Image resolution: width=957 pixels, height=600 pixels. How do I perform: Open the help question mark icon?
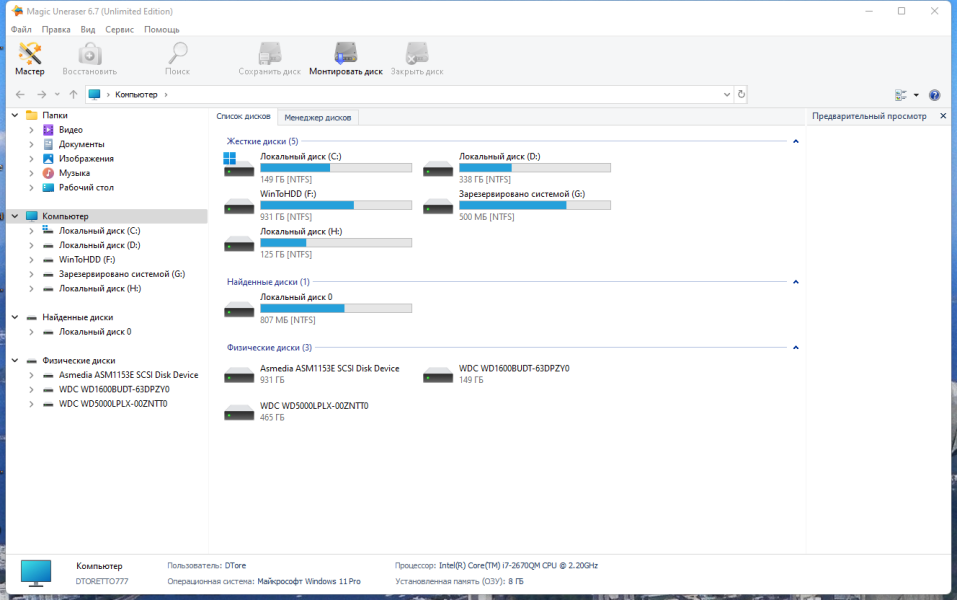[934, 95]
